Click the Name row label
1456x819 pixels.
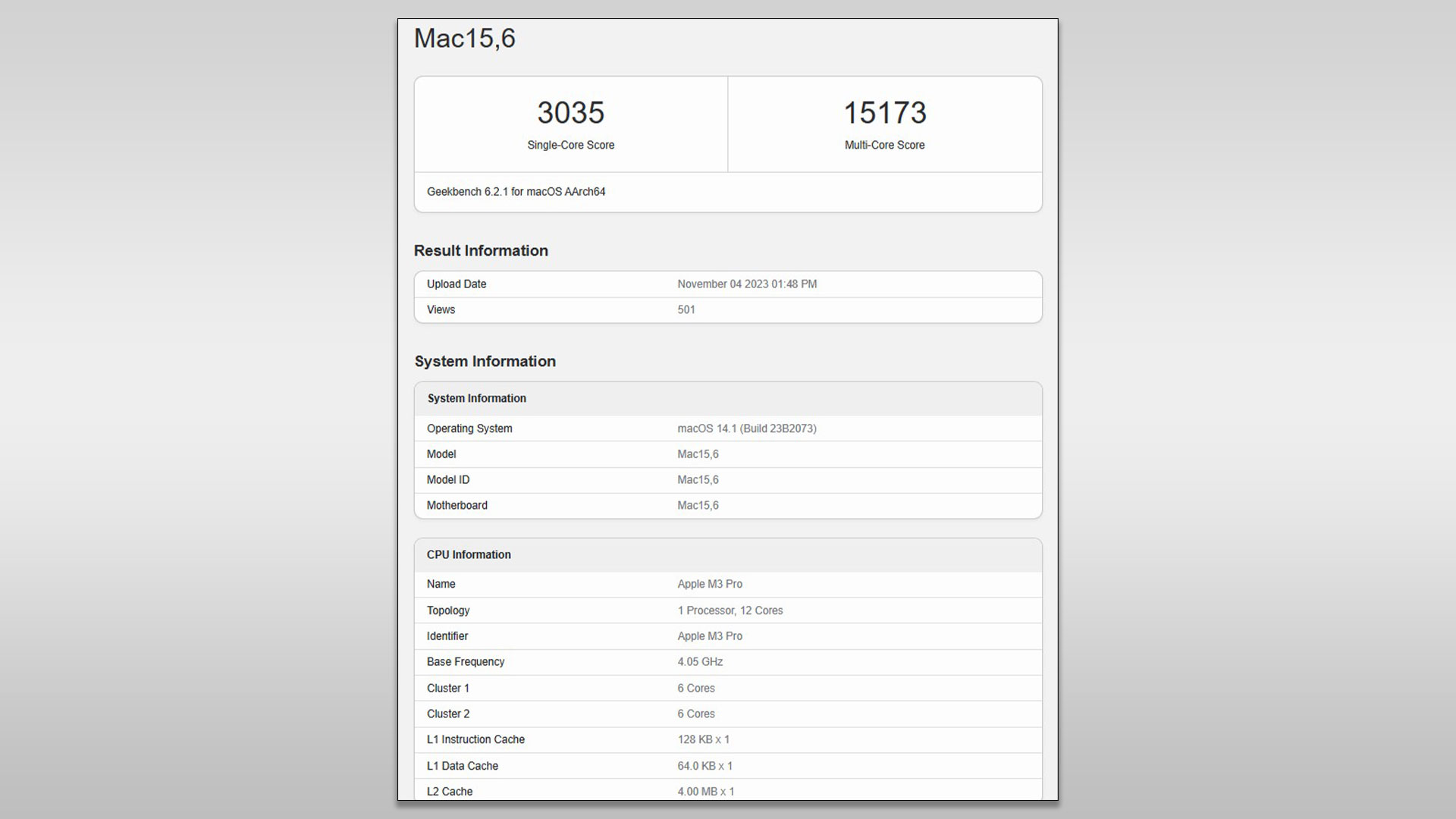point(441,585)
